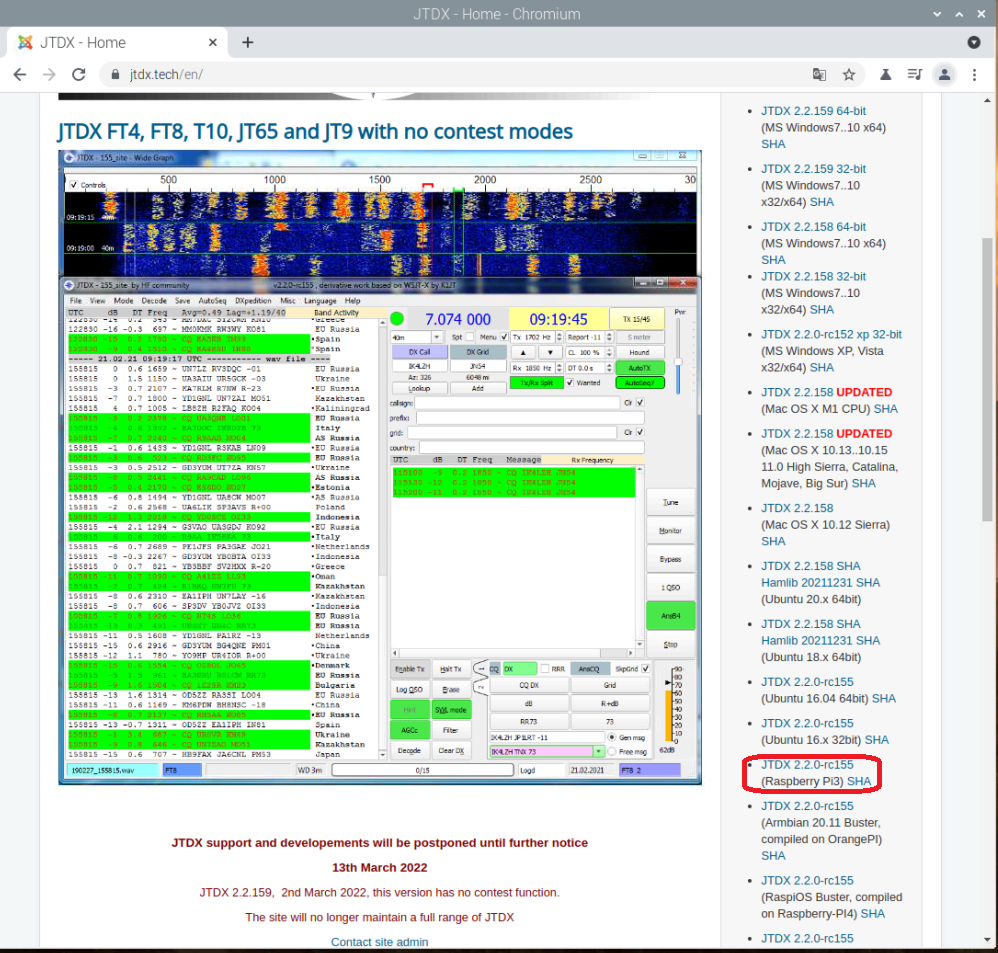Image resolution: width=998 pixels, height=953 pixels.
Task: Open SHA link for Ubuntu 16.x 32bit
Action: [876, 740]
